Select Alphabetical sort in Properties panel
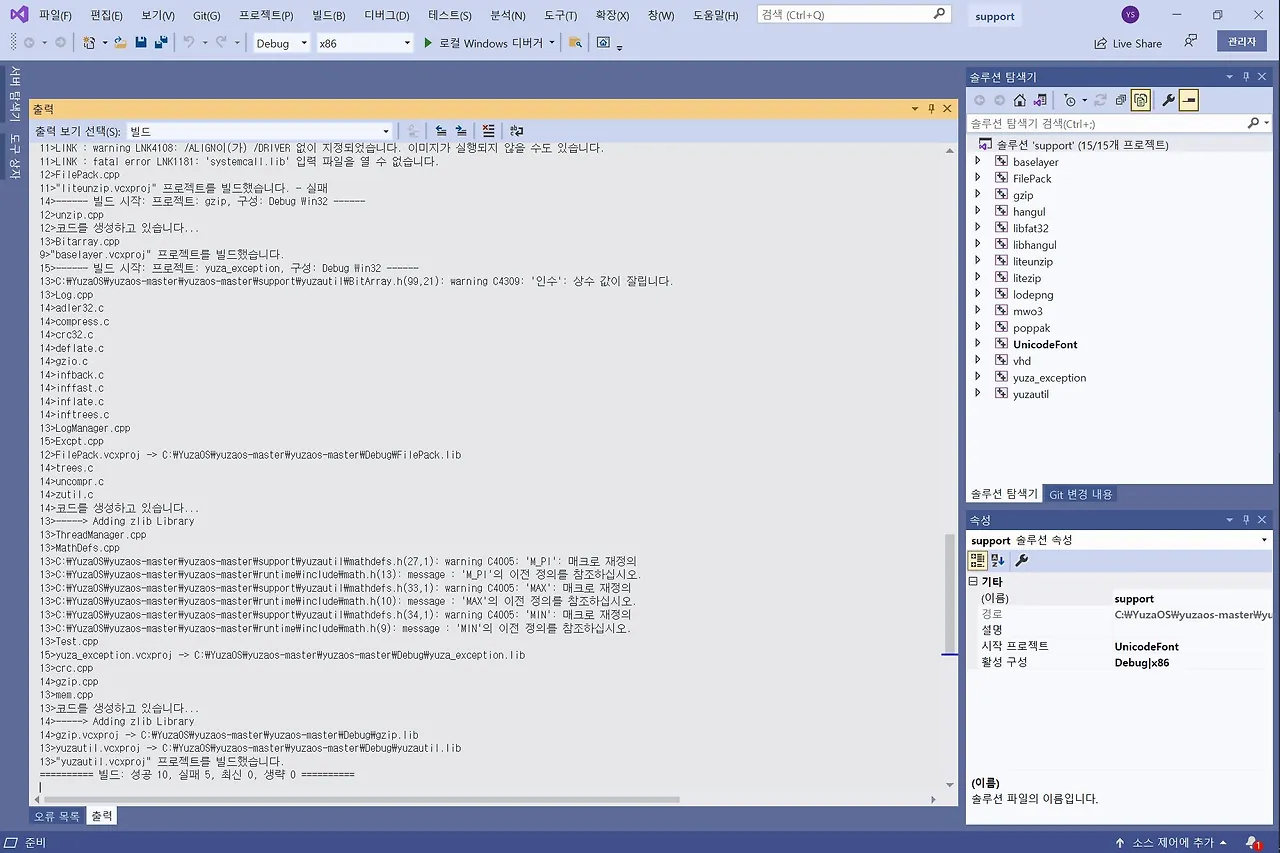Viewport: 1280px width, 853px height. coord(998,560)
